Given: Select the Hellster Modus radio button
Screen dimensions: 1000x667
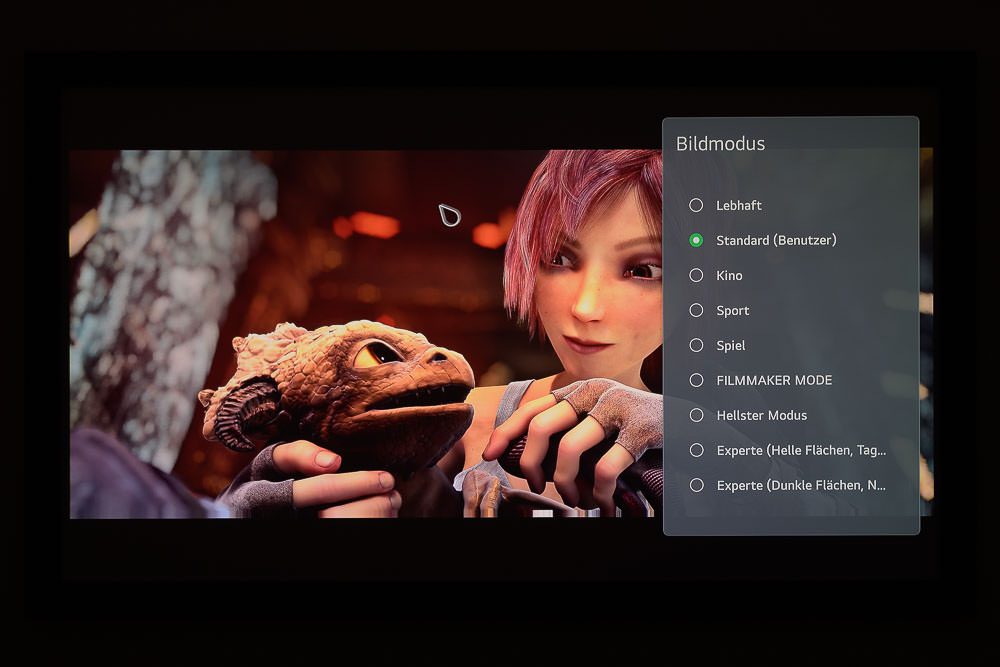Looking at the screenshot, I should [696, 415].
